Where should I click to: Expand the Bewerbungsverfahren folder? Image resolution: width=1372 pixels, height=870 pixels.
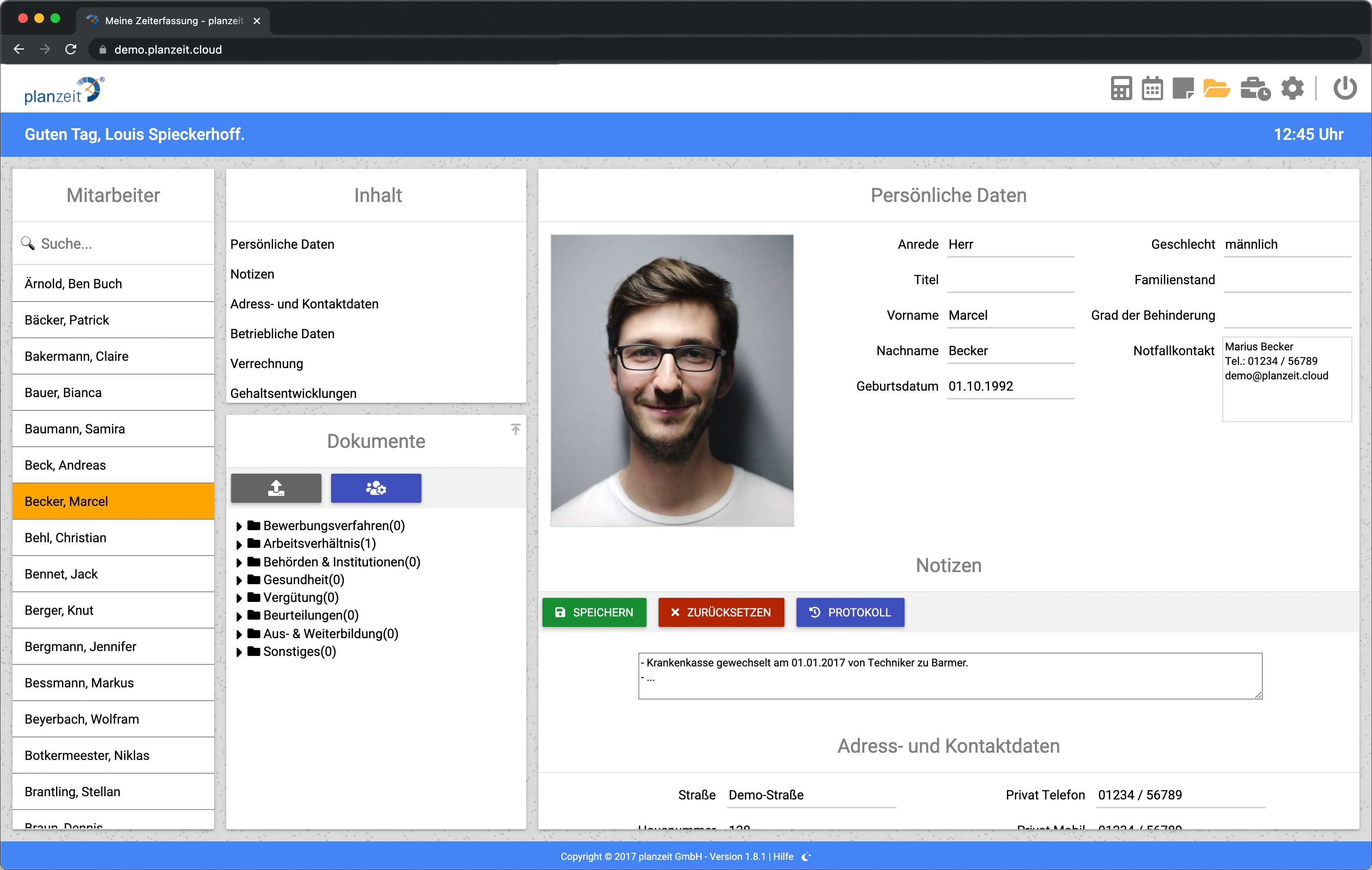point(239,526)
